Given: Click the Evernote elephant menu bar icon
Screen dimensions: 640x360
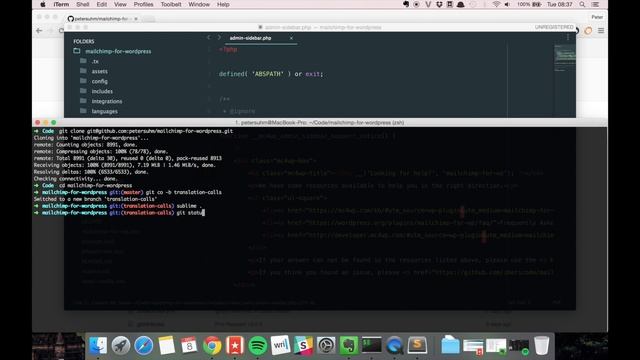Looking at the screenshot, I should point(406,4).
